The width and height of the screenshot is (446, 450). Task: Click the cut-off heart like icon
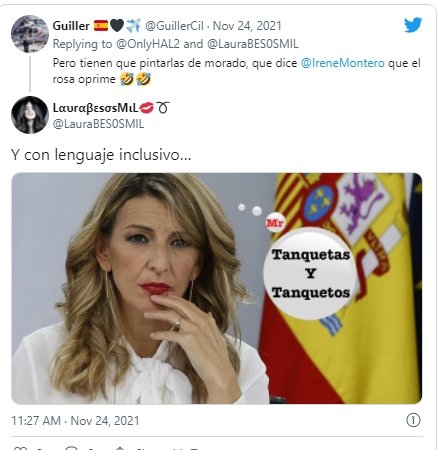[20, 448]
